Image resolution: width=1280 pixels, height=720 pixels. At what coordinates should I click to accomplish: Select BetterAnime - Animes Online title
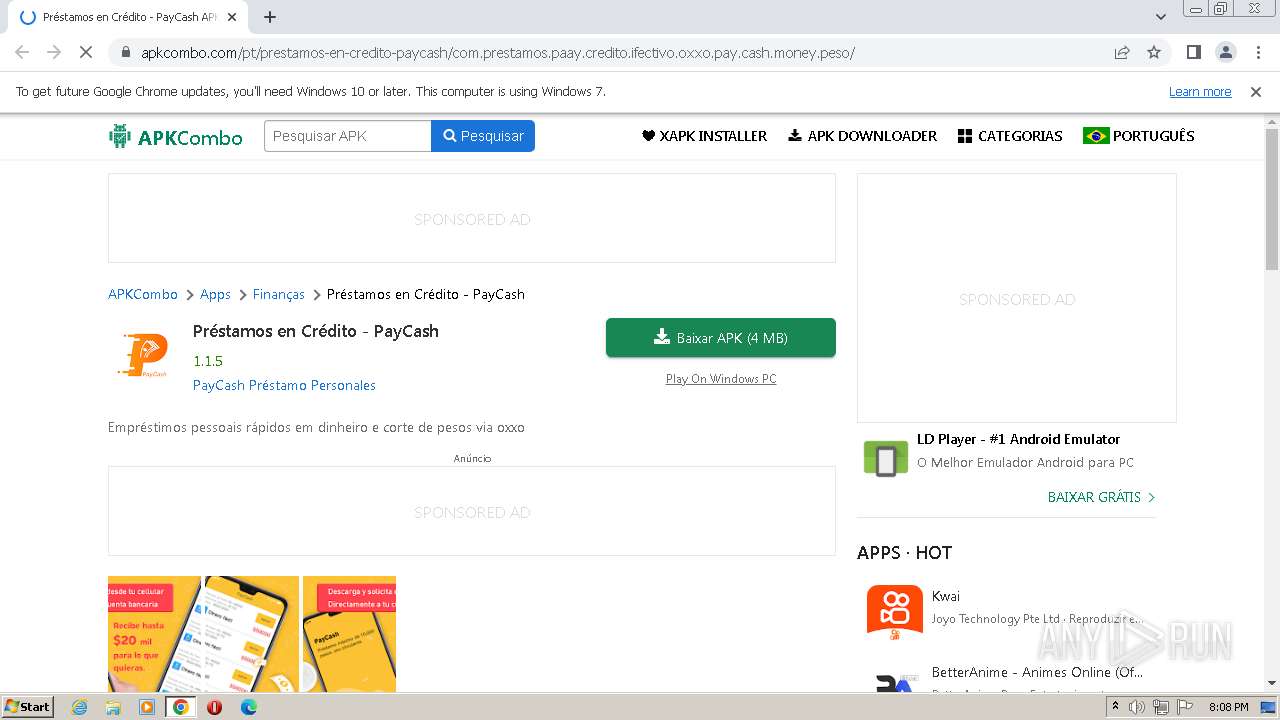click(x=1037, y=672)
